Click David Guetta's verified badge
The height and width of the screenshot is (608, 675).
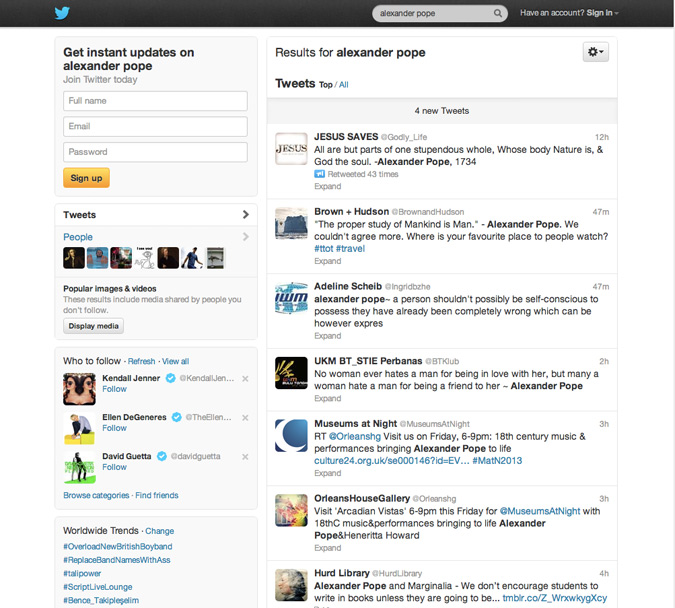tap(161, 456)
